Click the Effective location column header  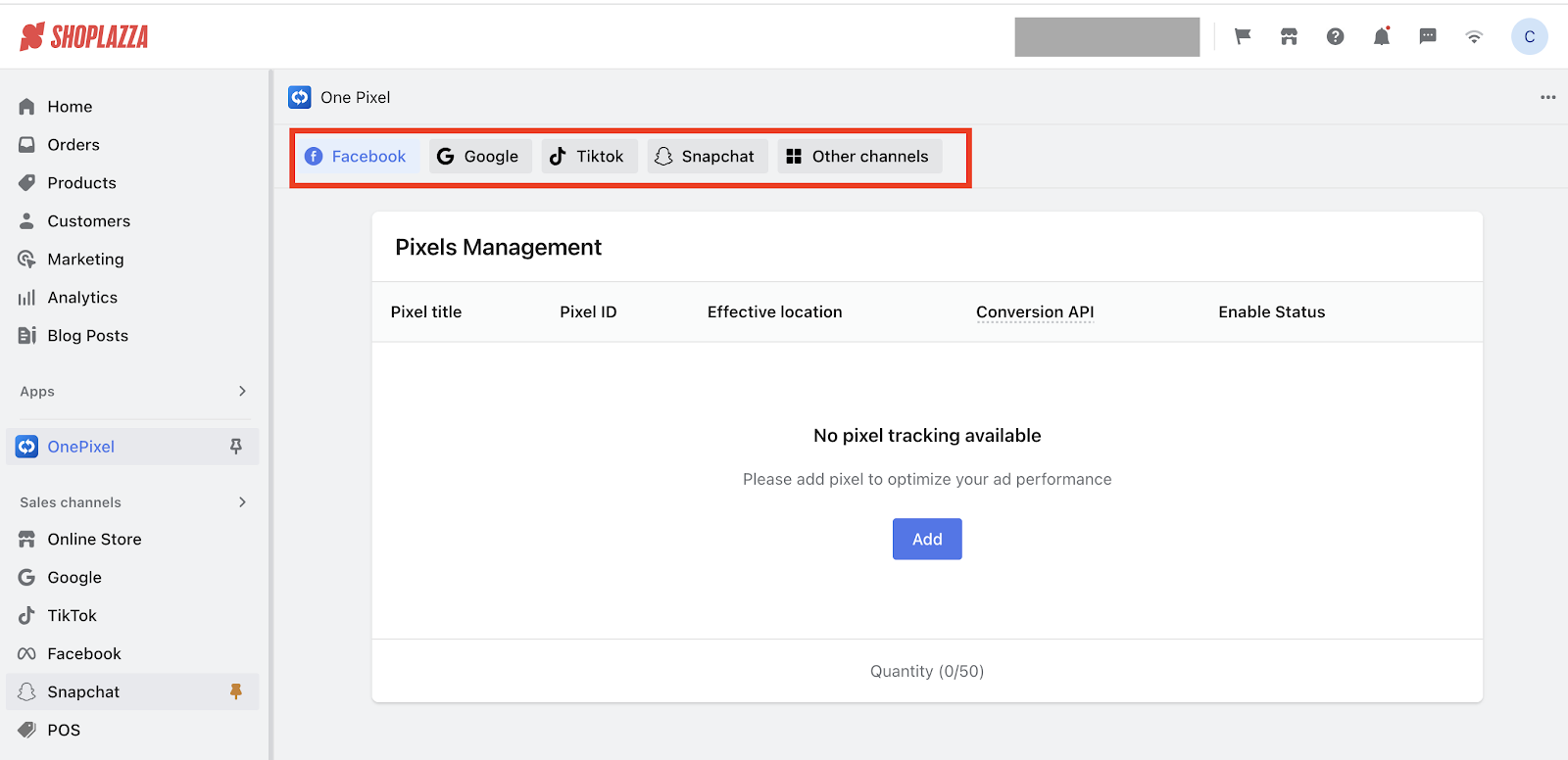pos(775,312)
